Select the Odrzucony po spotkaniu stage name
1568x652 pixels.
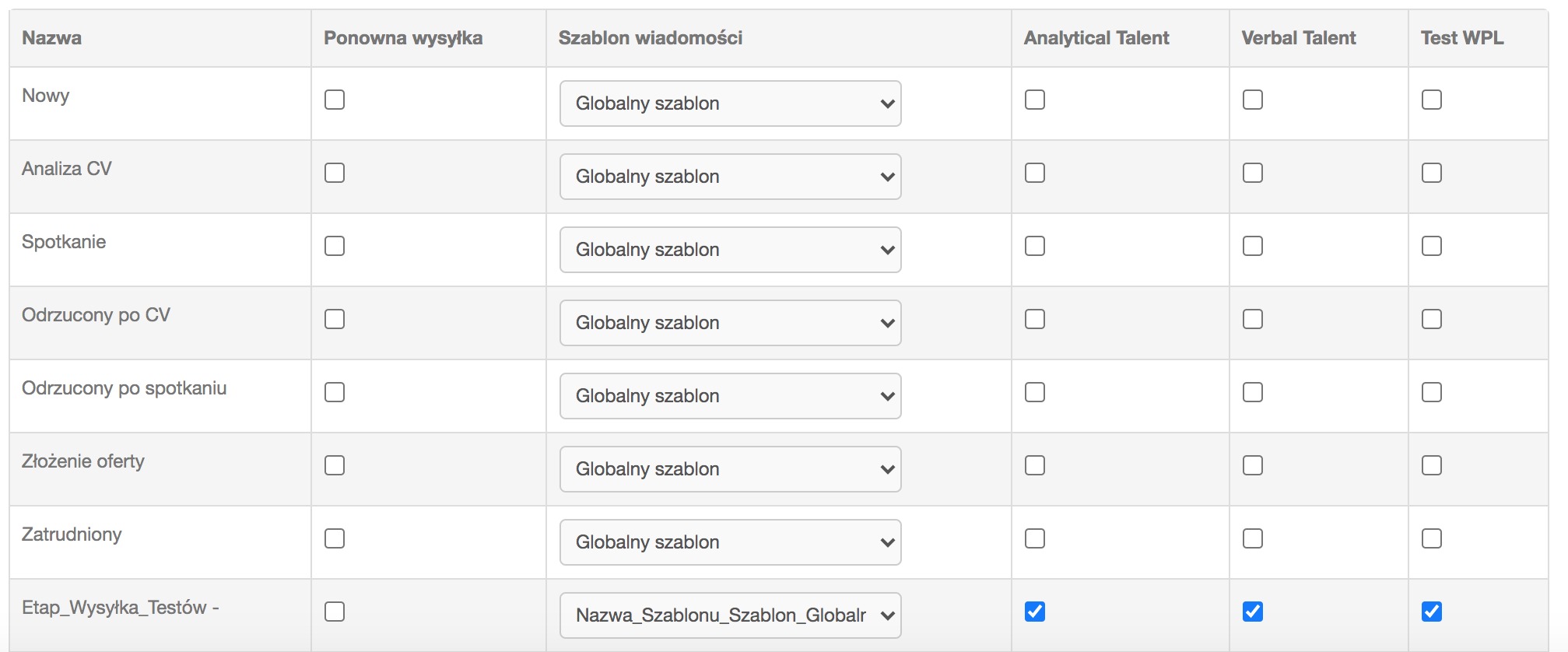click(125, 388)
